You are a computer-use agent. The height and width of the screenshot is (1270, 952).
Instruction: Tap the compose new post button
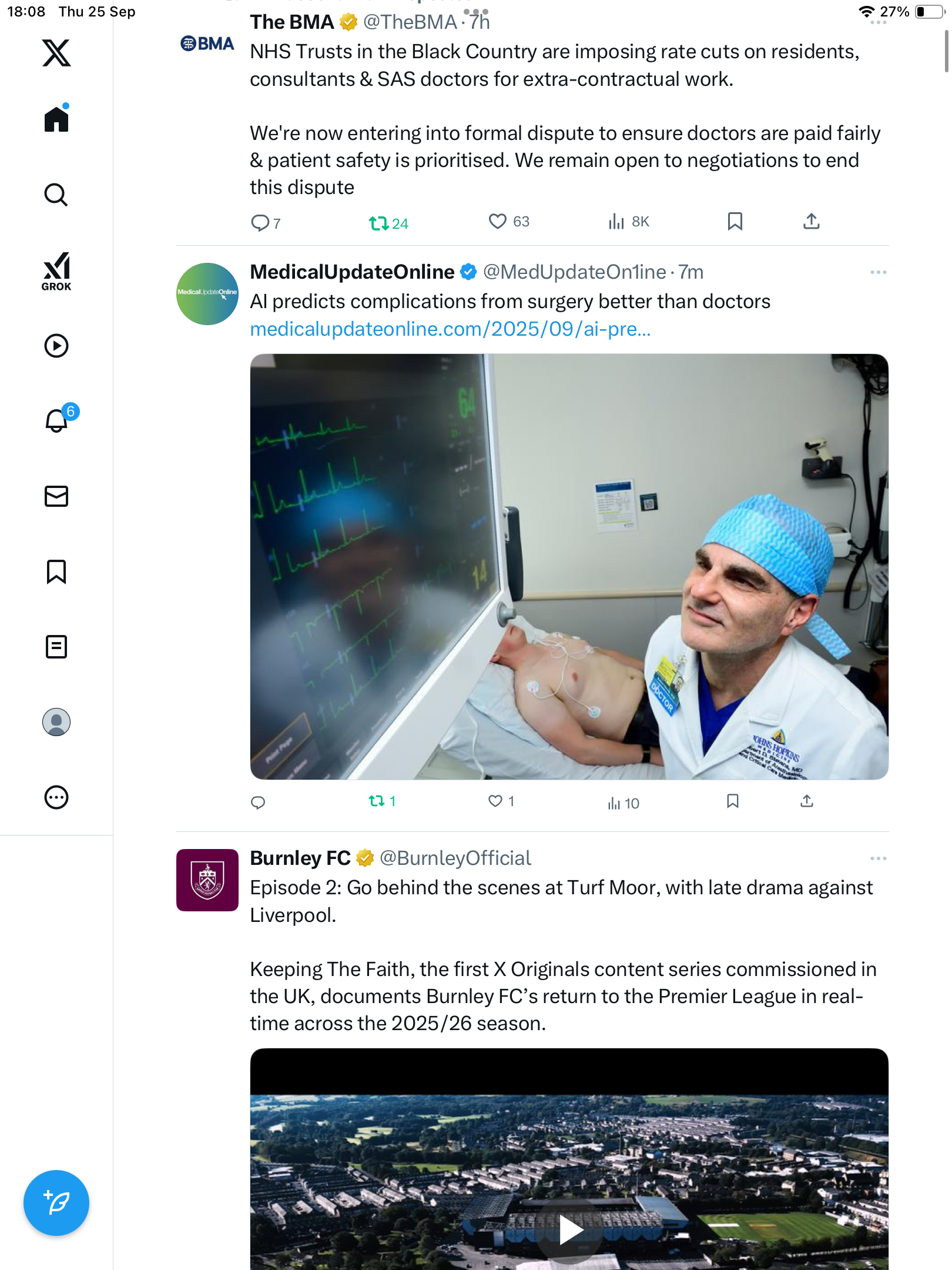coord(56,1202)
